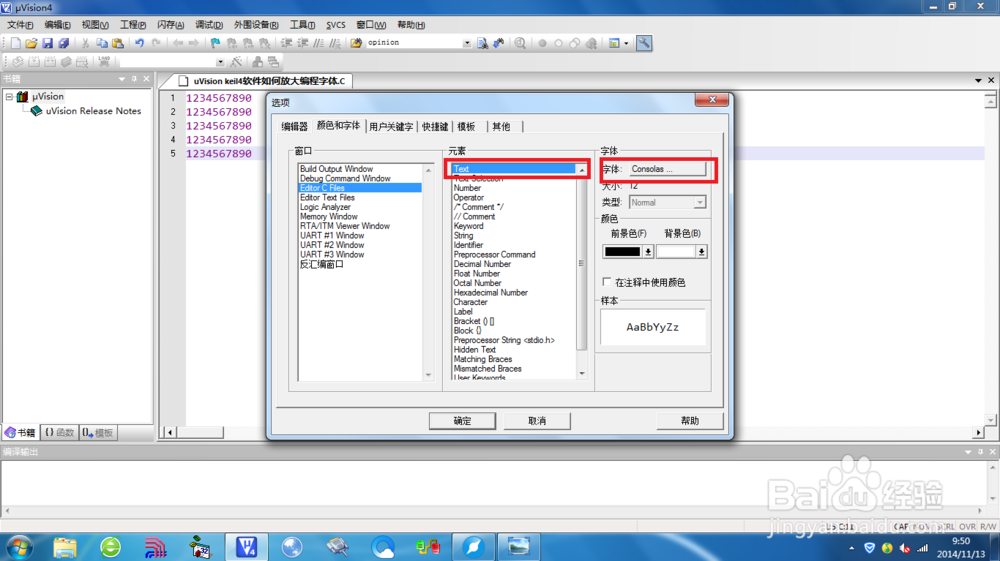This screenshot has height=561, width=1000.
Task: Click the 取消 button
Action: pyautogui.click(x=537, y=421)
